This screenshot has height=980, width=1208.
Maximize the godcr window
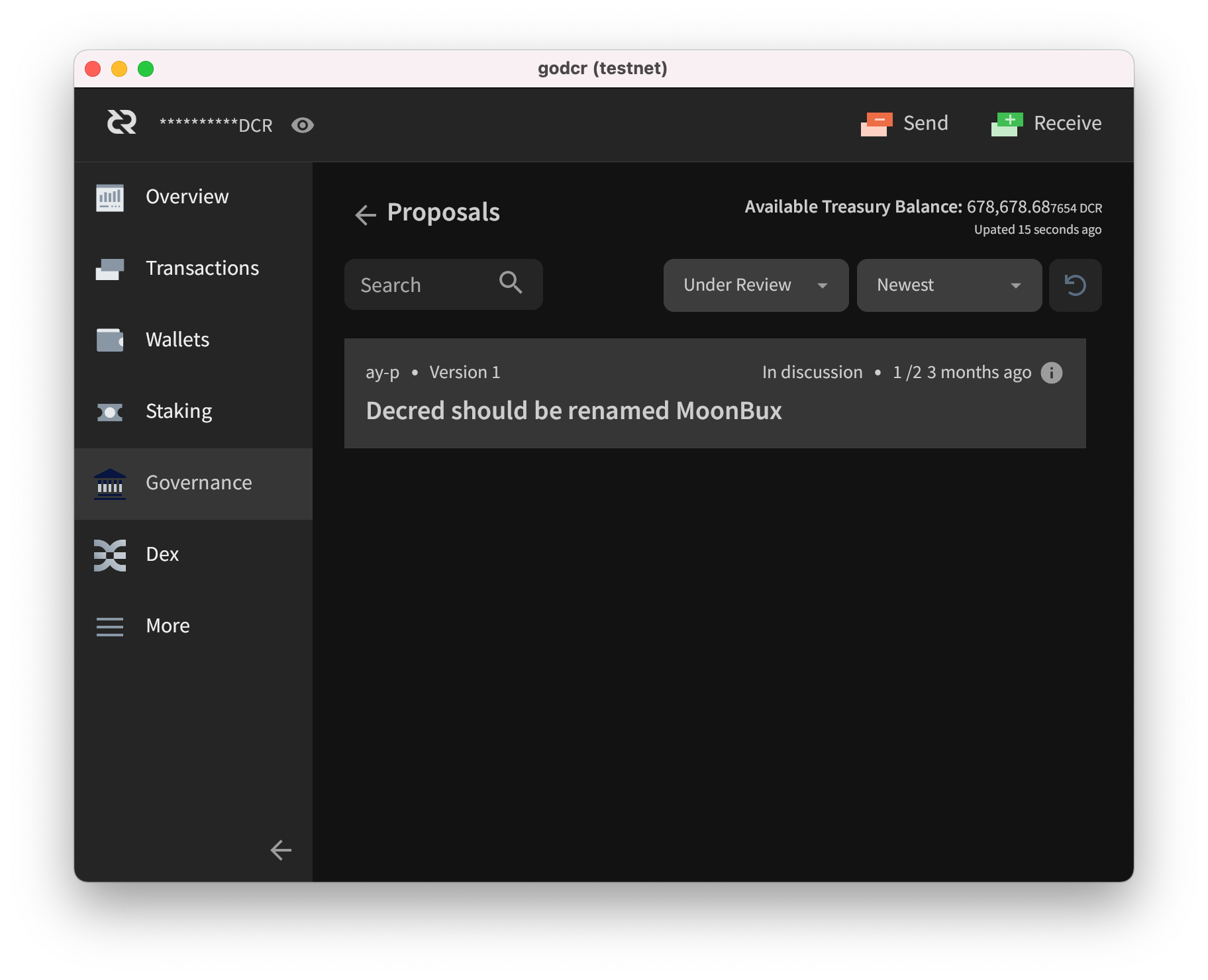146,69
